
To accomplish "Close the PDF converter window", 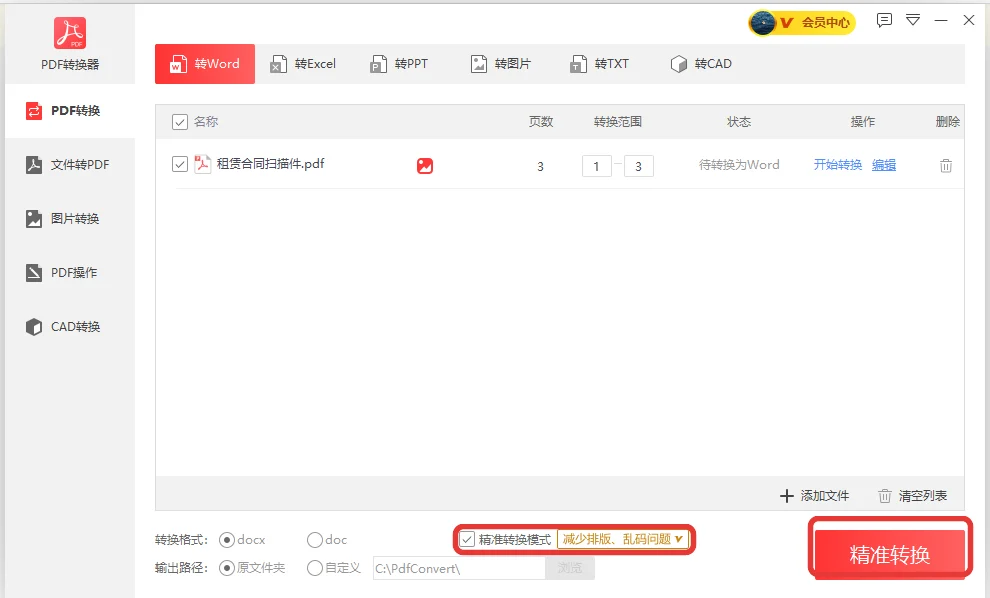I will [969, 20].
